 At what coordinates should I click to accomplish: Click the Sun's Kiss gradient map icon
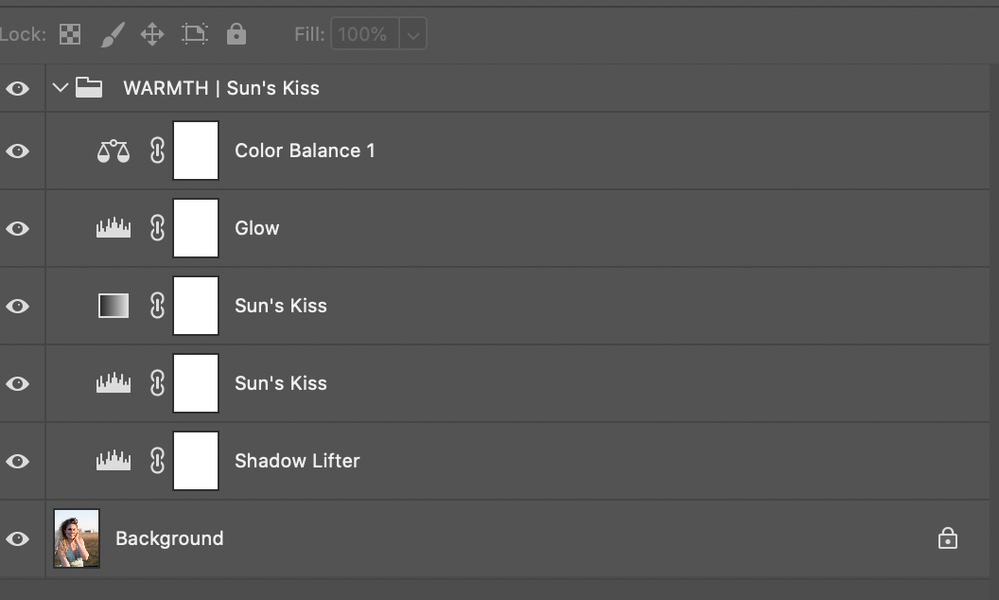[113, 306]
